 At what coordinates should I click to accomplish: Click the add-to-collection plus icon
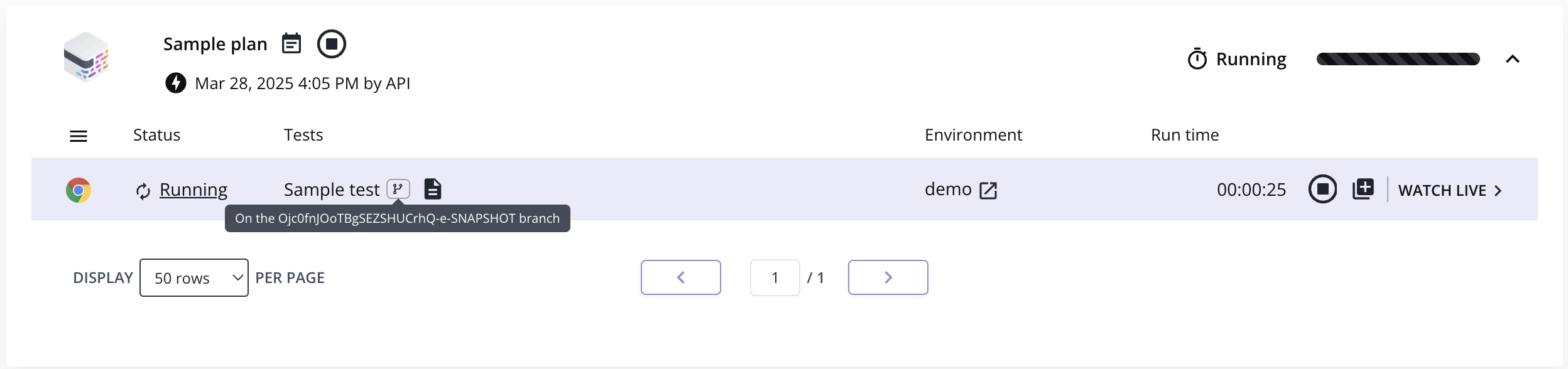(x=1363, y=189)
